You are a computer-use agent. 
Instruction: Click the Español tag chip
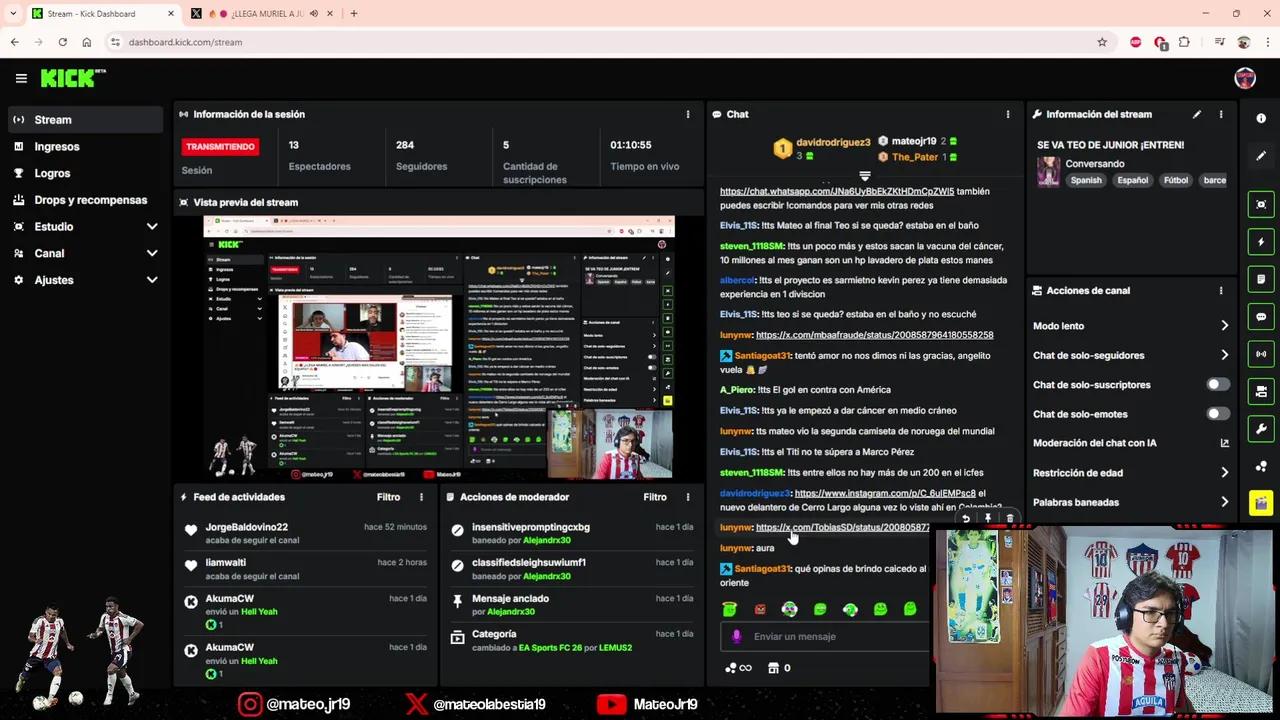coord(1132,180)
